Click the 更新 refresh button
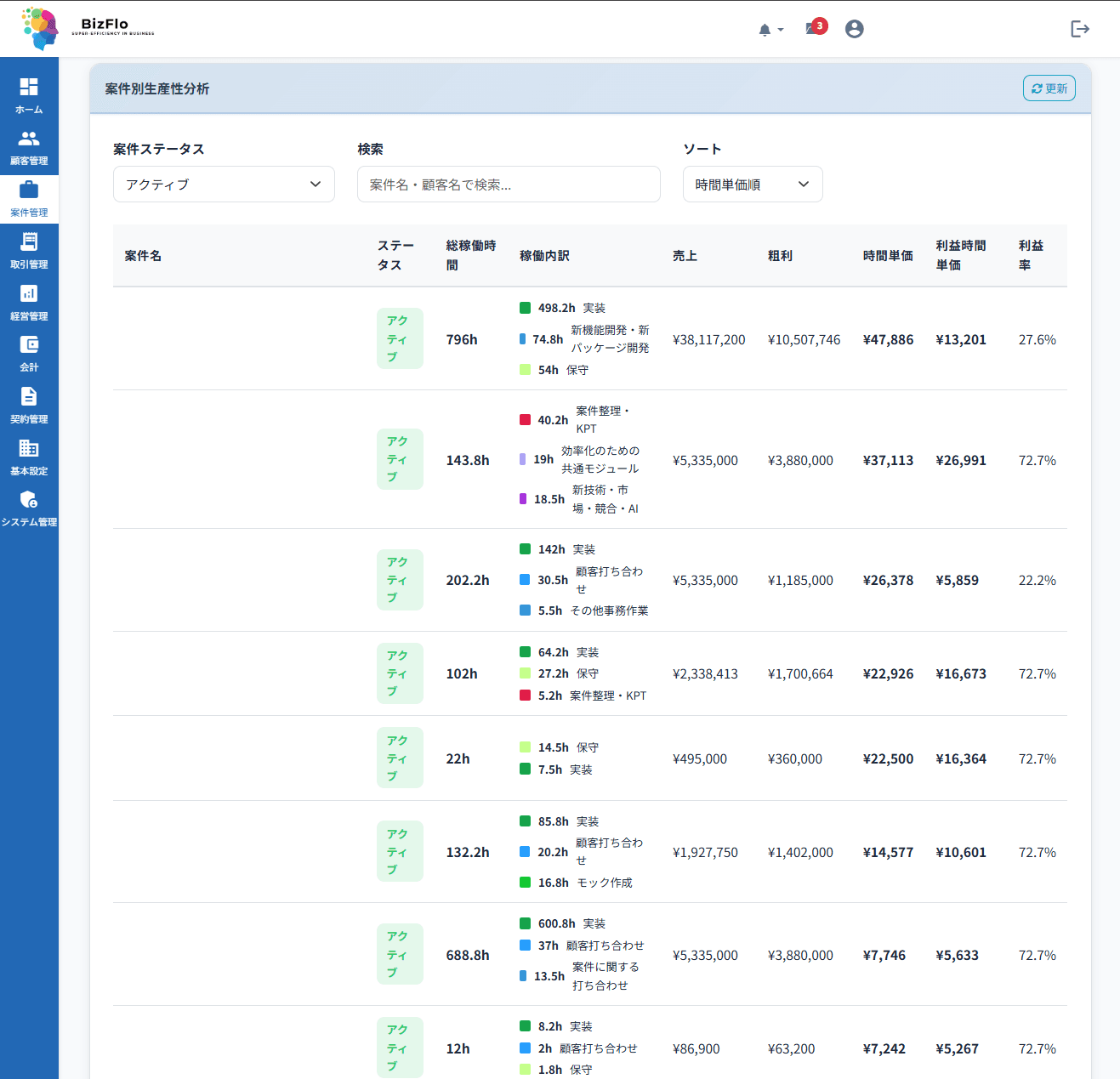The image size is (1120, 1079). [1049, 88]
